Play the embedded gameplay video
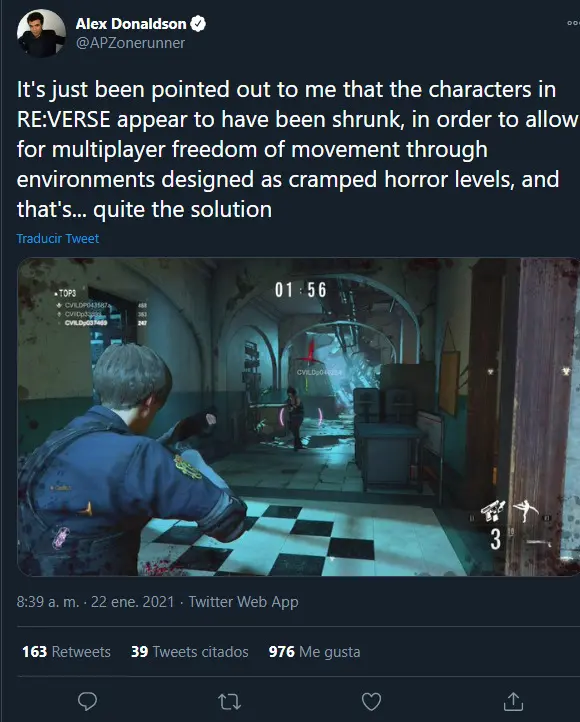 (298, 417)
